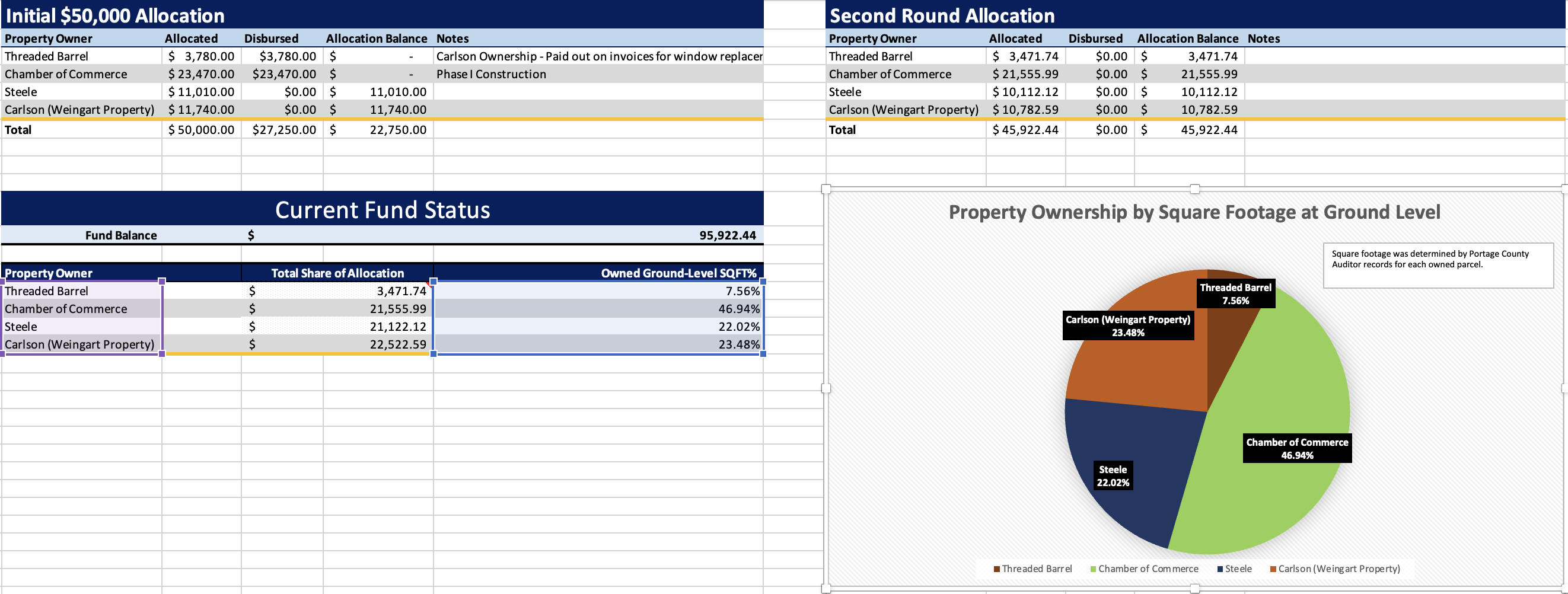Click the Carlson (Weingart Property) legend entry
The height and width of the screenshot is (594, 1568).
[x=1335, y=569]
